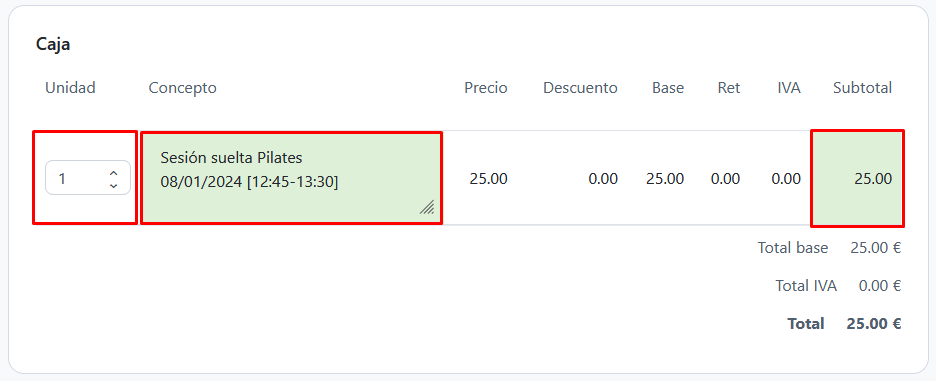Click the Unidad column header
The image size is (936, 381).
[x=70, y=88]
